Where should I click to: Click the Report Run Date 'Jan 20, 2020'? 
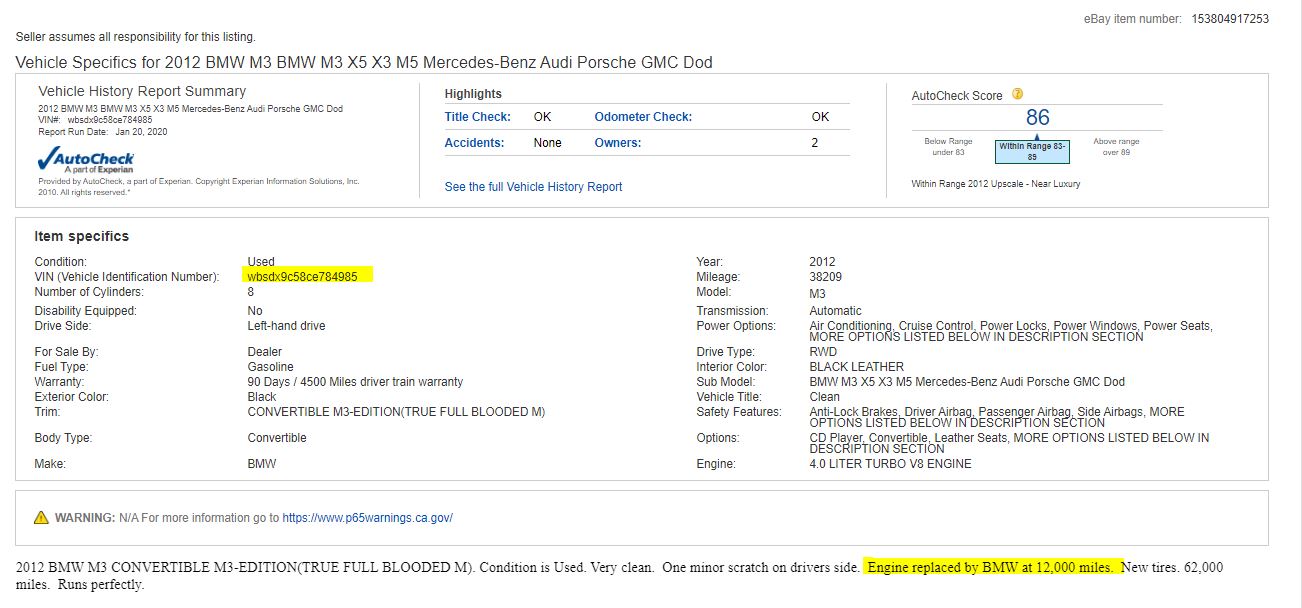pos(141,132)
